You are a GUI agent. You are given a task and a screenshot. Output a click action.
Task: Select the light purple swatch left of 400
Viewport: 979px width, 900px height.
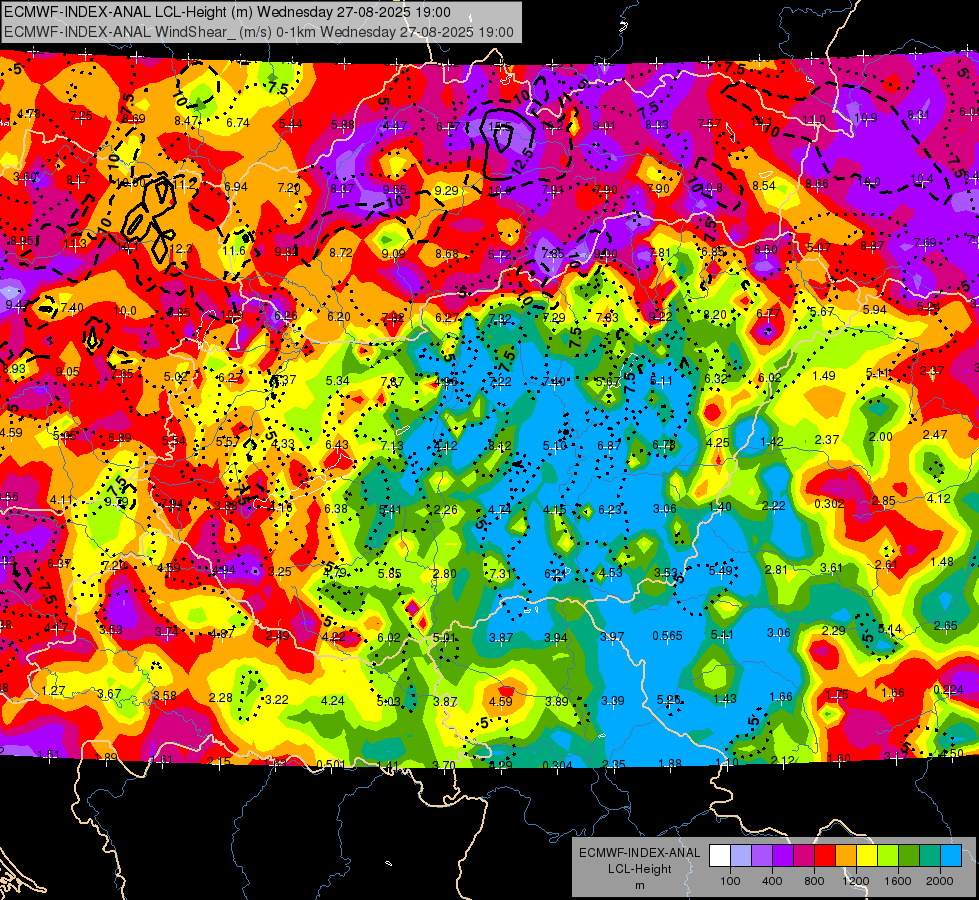(x=762, y=856)
